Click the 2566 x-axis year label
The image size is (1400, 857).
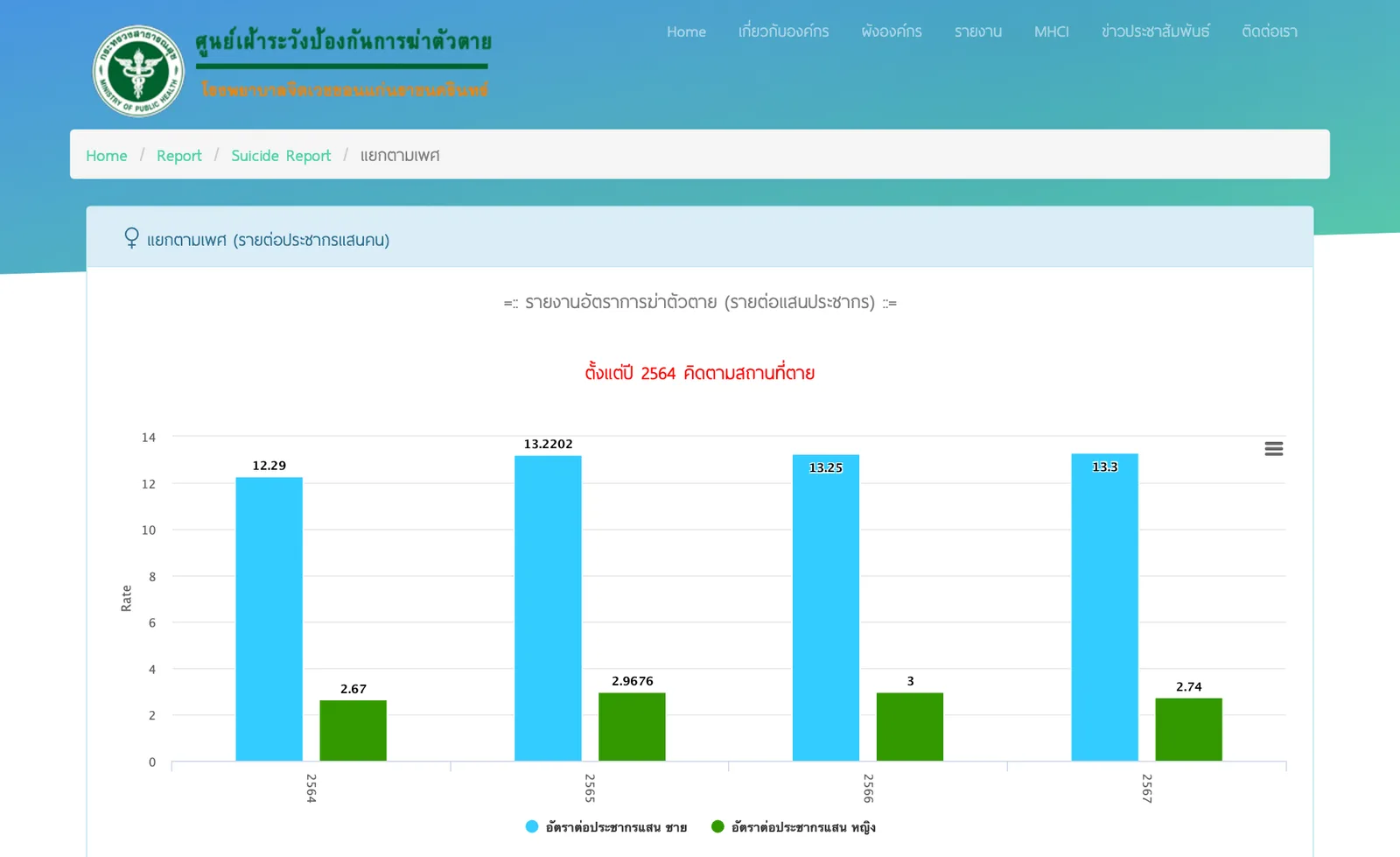(868, 788)
